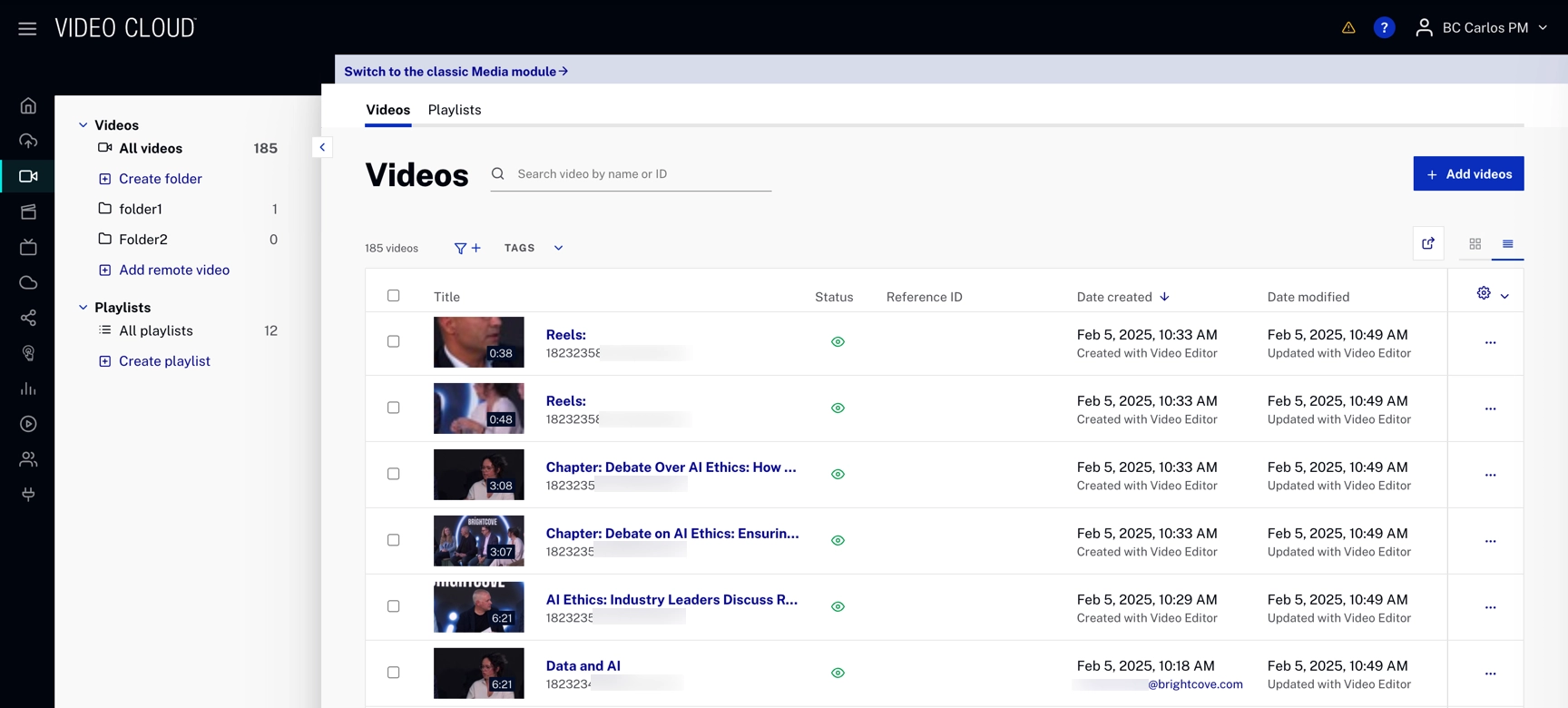Click the Social share icon in sidebar

[x=28, y=318]
